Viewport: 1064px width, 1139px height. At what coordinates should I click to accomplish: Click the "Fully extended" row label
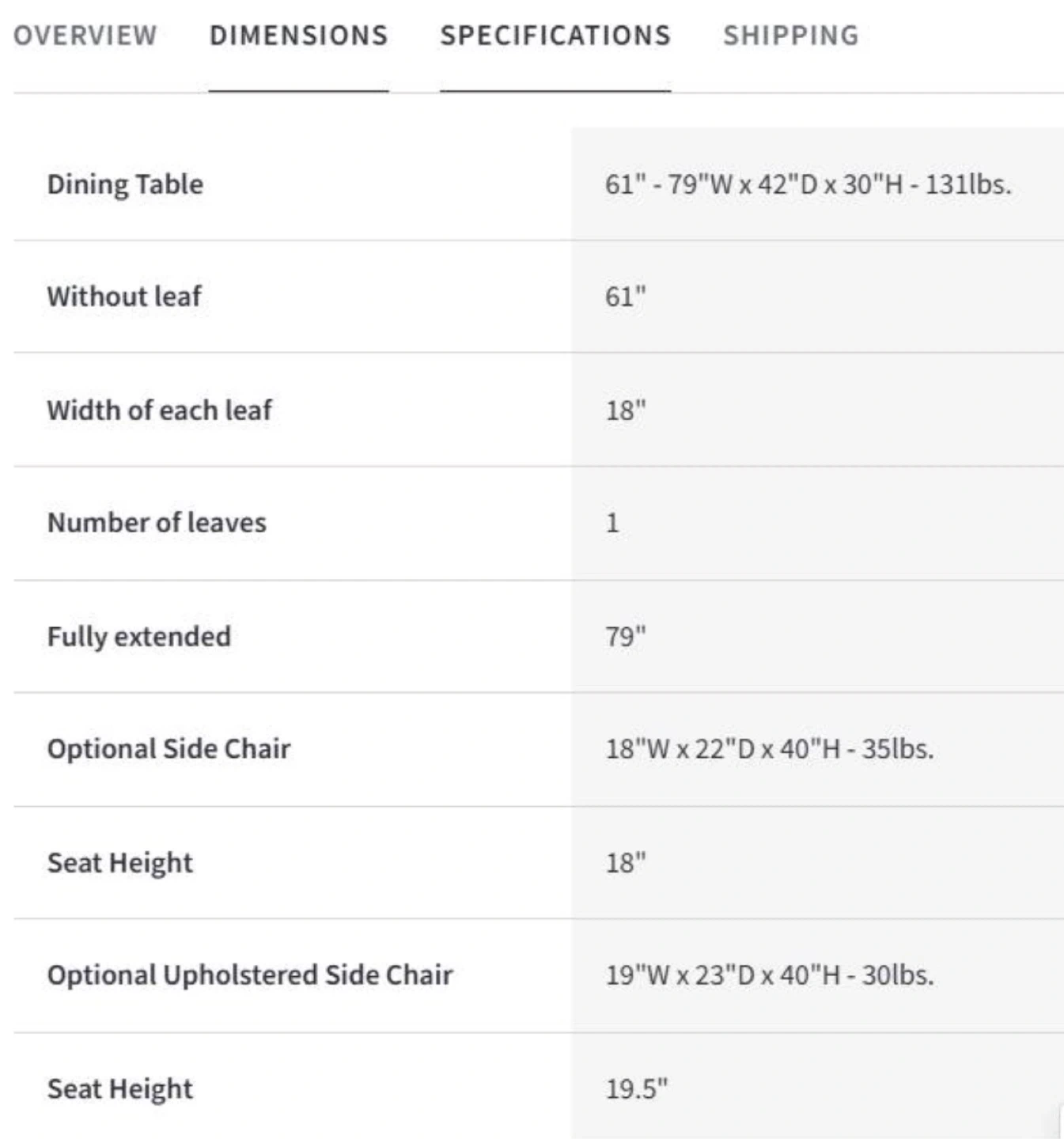[x=139, y=637]
